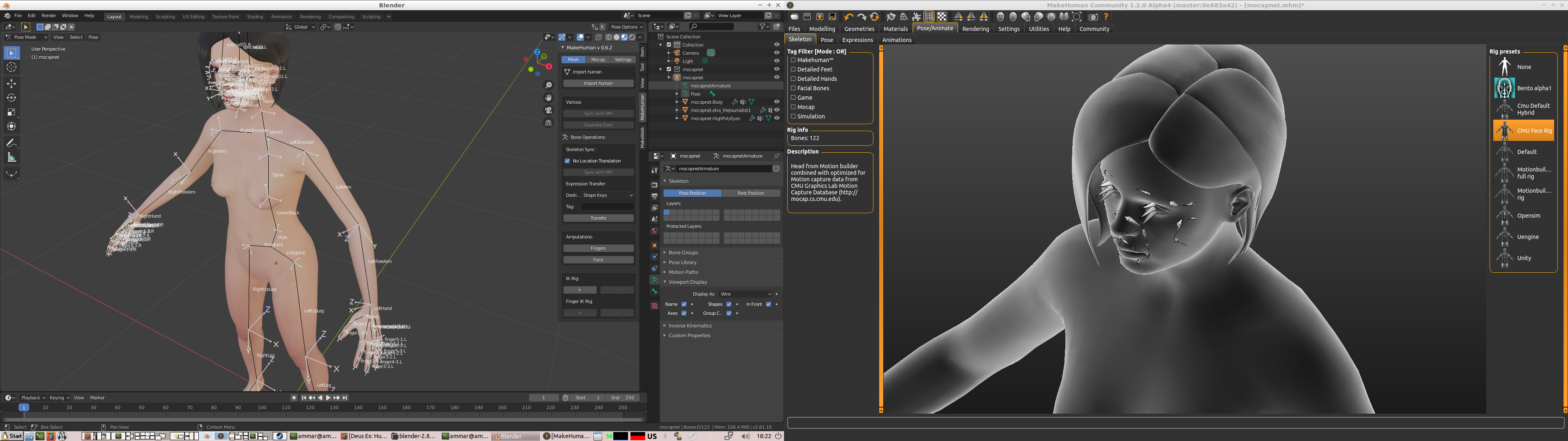Select the Annotate tool in Blender
Viewport: 1568px width, 441px height.
point(11,143)
